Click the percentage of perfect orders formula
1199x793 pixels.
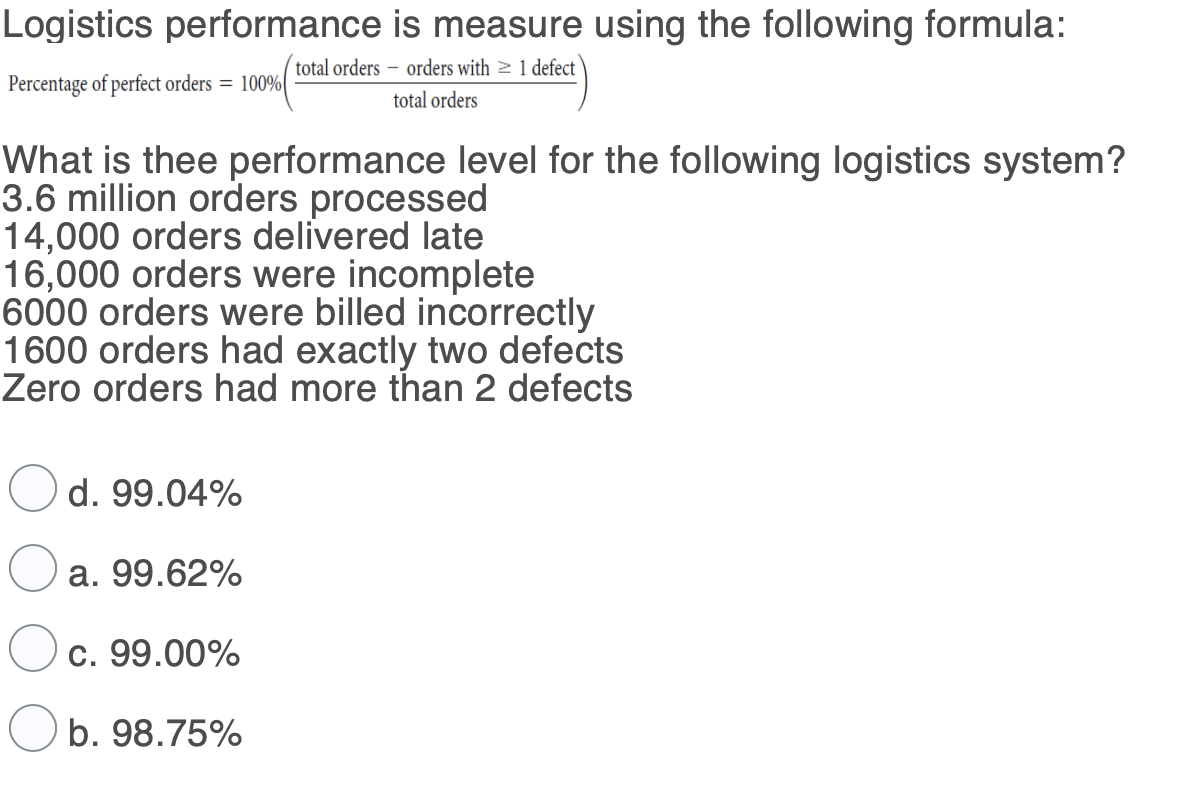[297, 84]
